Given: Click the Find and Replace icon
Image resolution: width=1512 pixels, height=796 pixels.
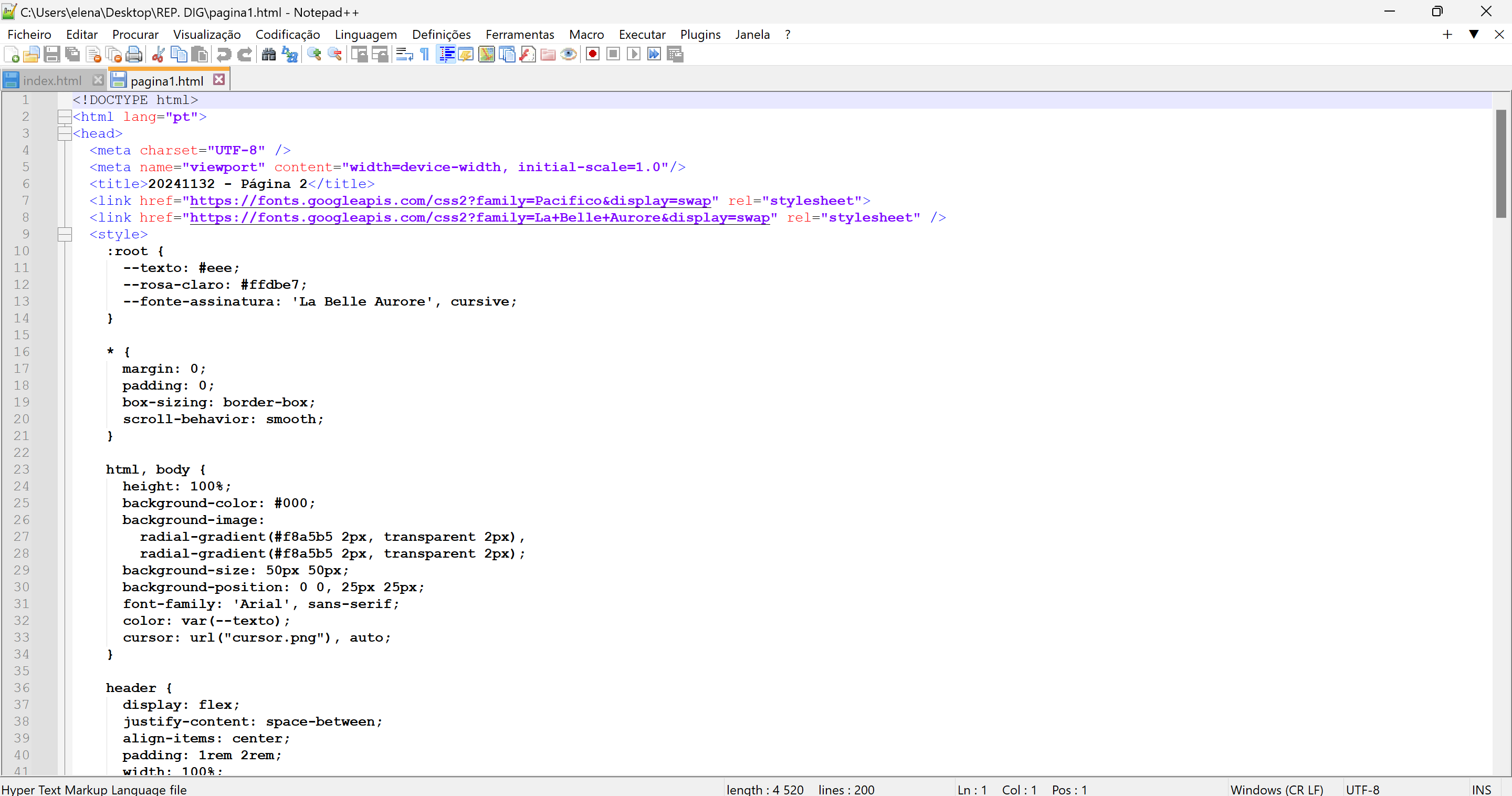Looking at the screenshot, I should click(x=290, y=55).
